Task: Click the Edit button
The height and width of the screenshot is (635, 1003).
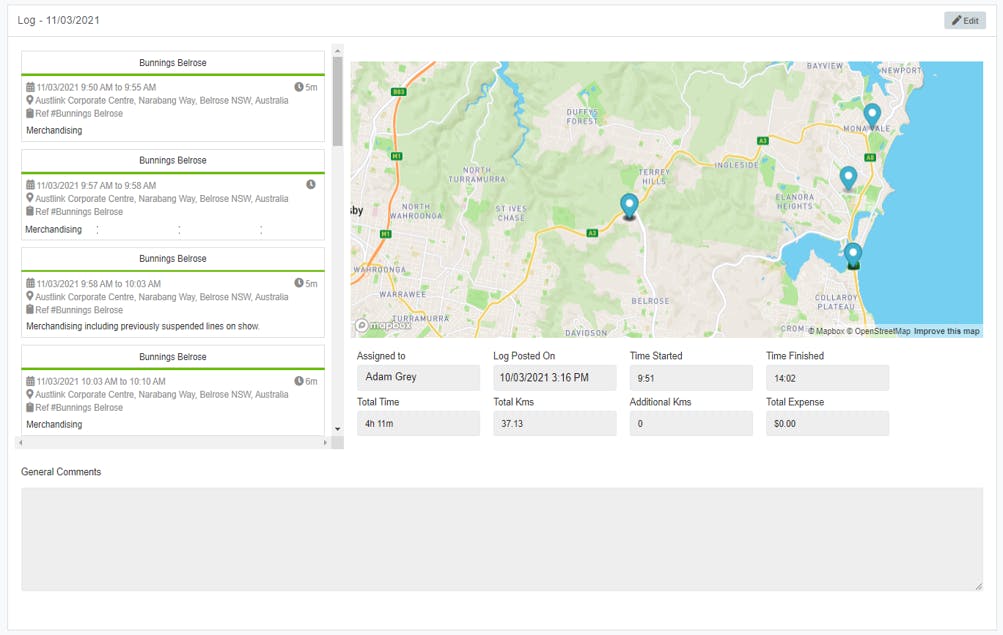Action: [x=965, y=20]
